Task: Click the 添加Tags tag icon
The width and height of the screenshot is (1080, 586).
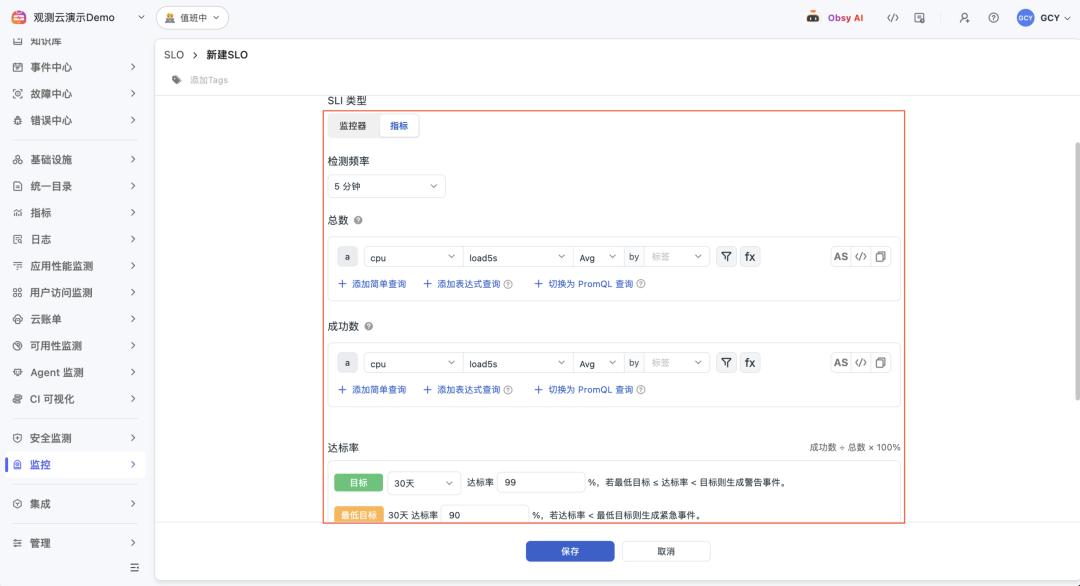Action: [177, 80]
